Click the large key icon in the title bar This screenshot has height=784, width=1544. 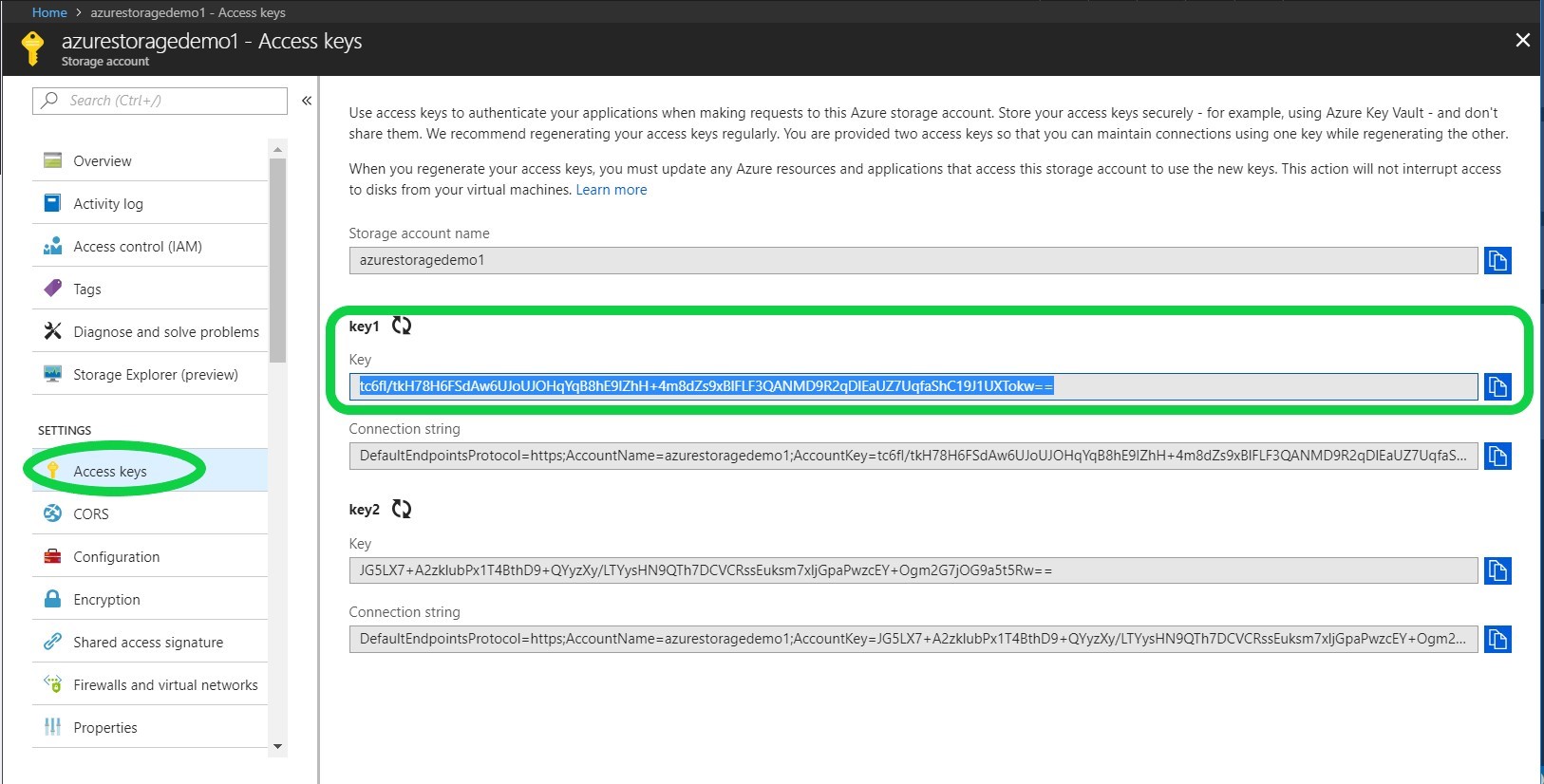[33, 47]
